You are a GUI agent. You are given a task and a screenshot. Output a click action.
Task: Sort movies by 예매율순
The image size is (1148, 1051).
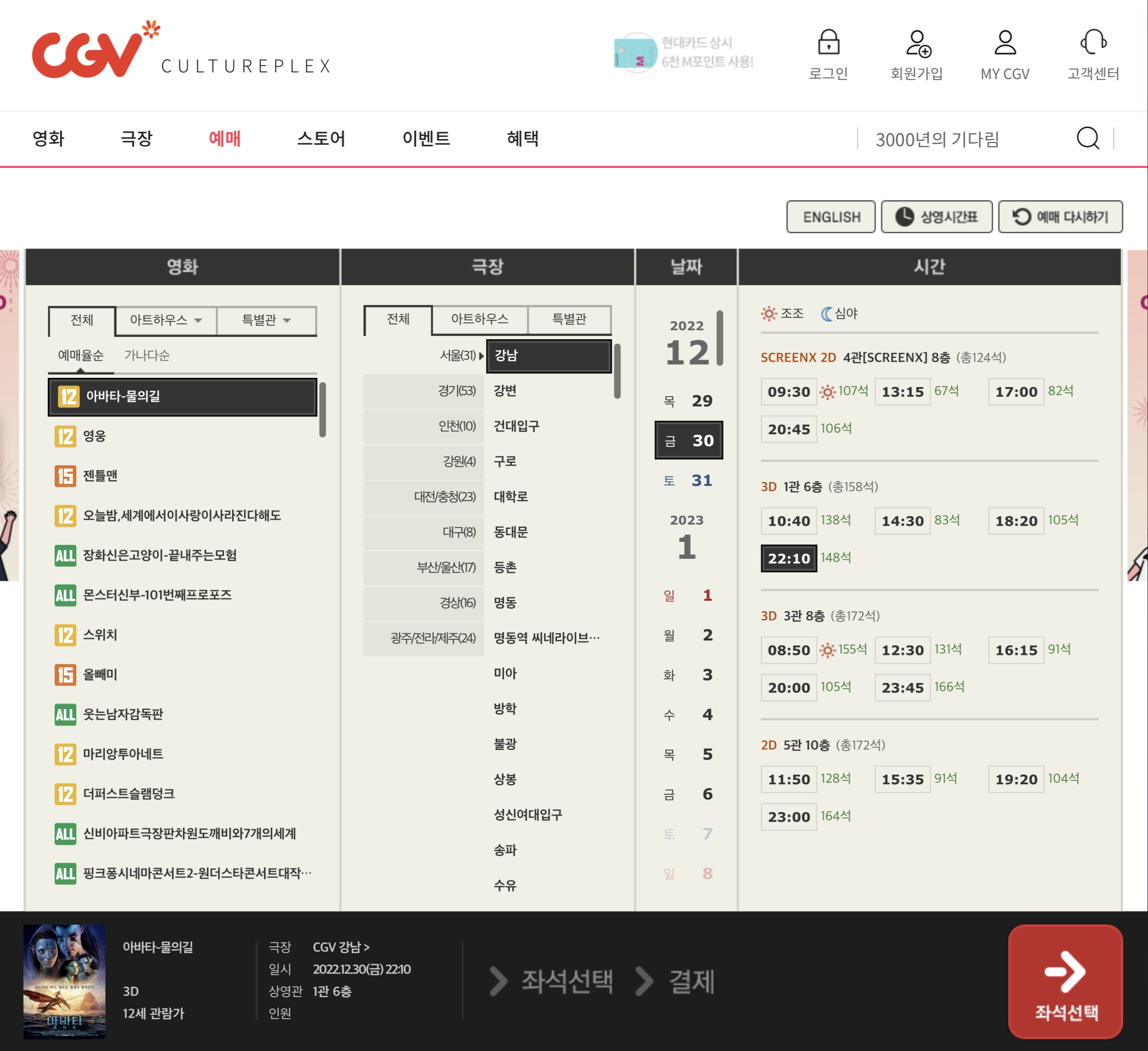(81, 356)
